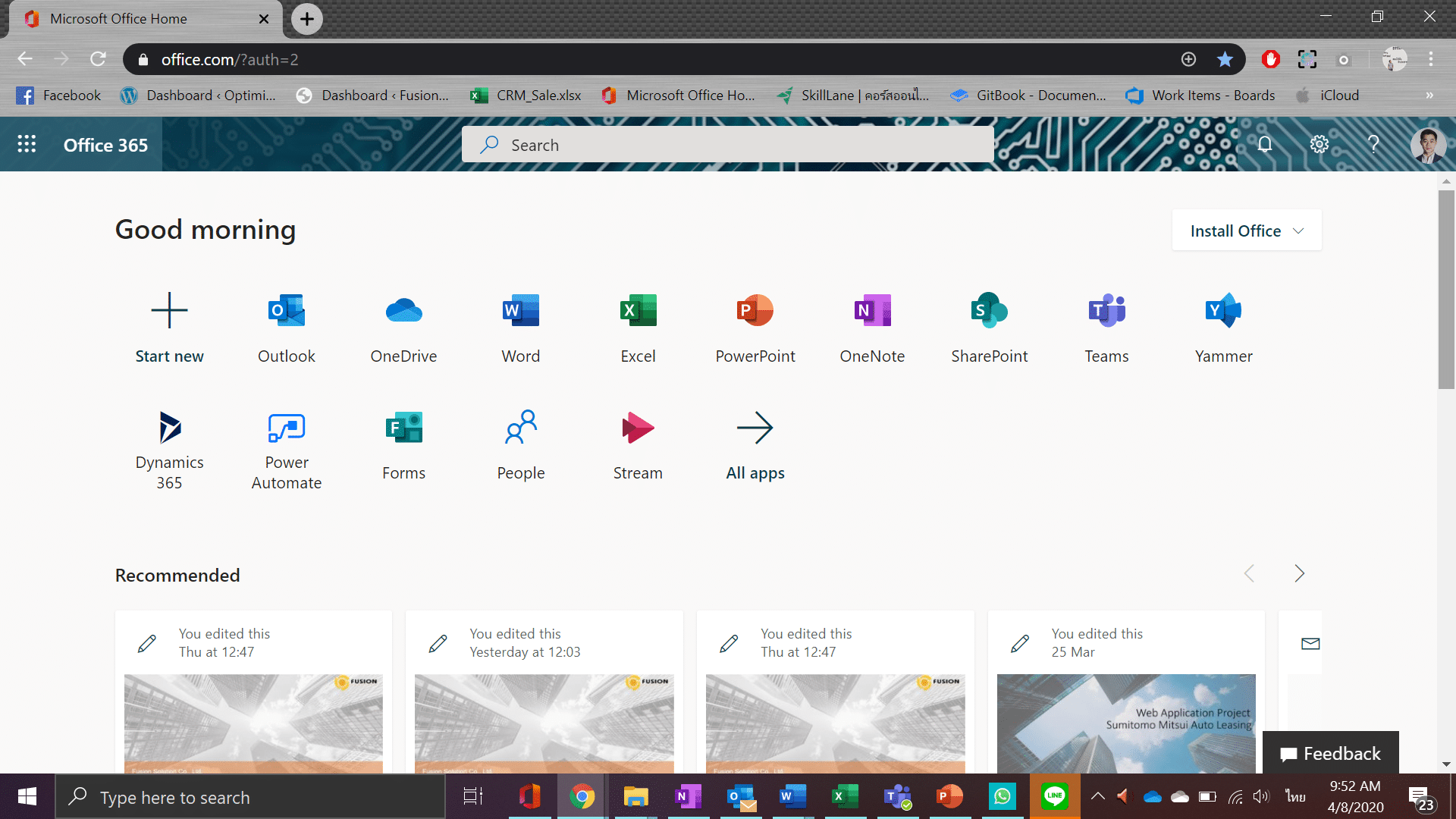Select the Microsoft Office Home tab

tap(144, 19)
